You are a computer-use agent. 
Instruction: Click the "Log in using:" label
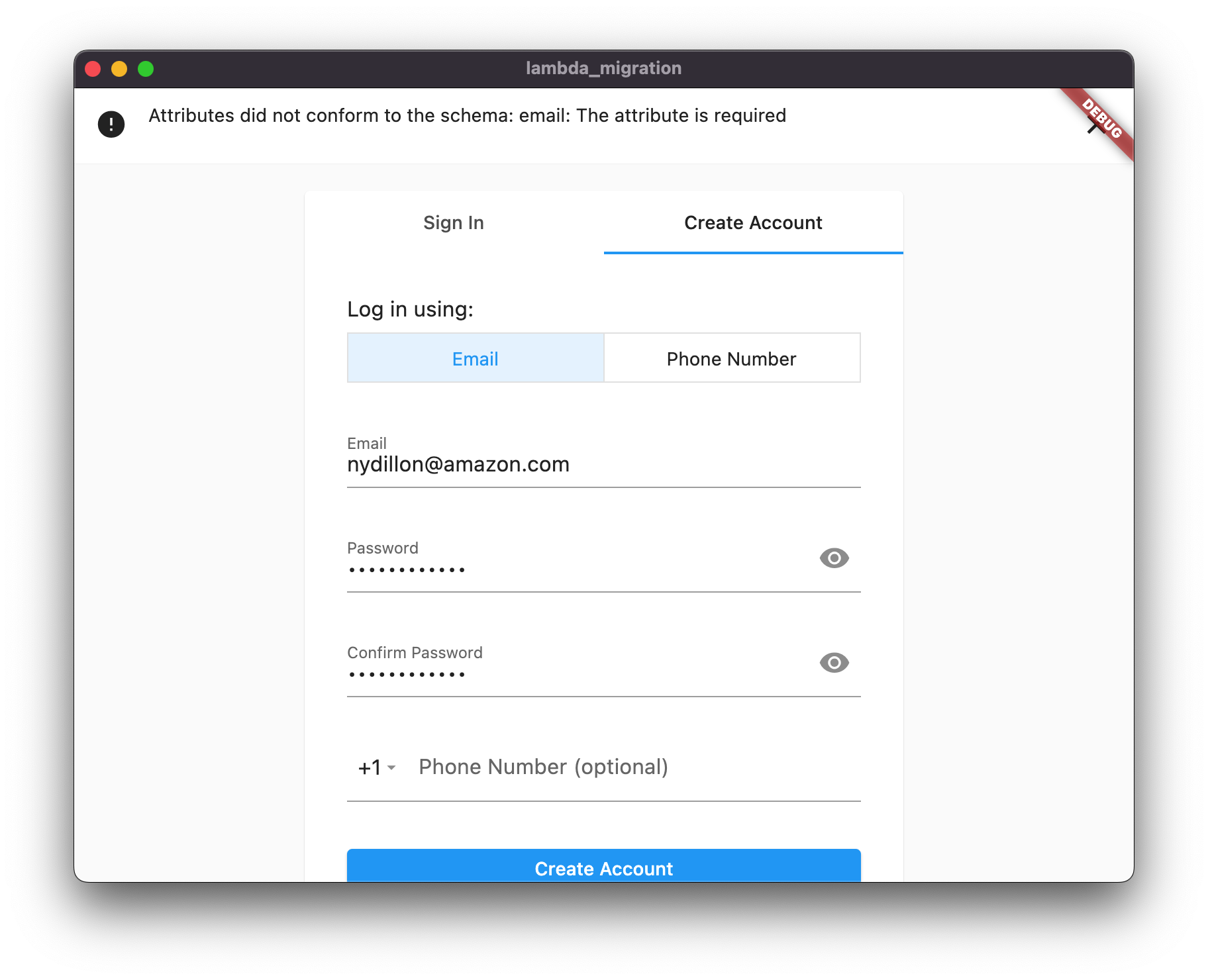coord(410,309)
